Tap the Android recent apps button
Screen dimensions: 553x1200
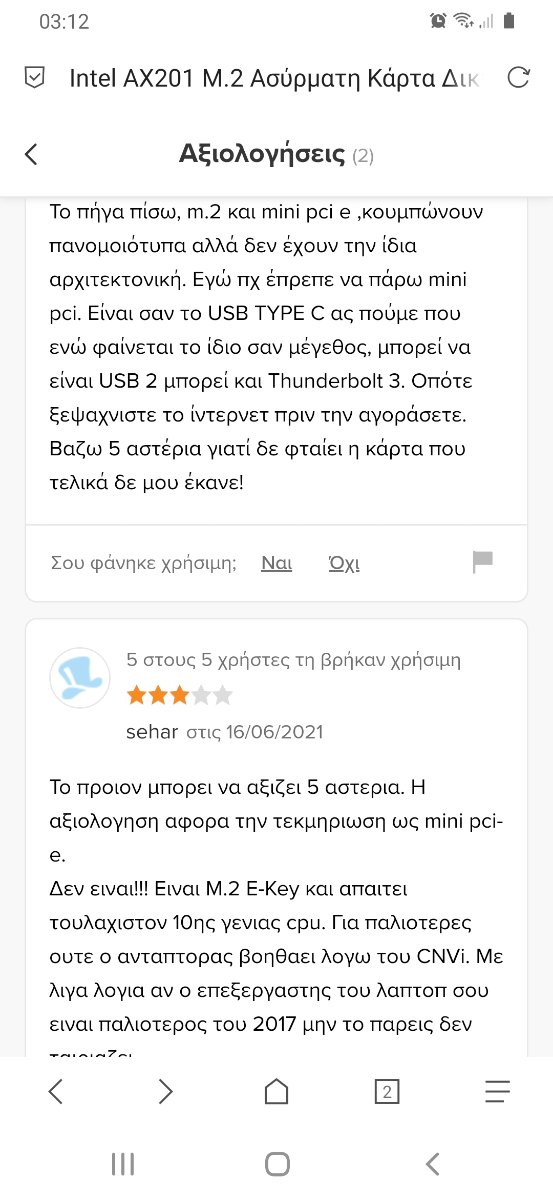(x=122, y=1163)
